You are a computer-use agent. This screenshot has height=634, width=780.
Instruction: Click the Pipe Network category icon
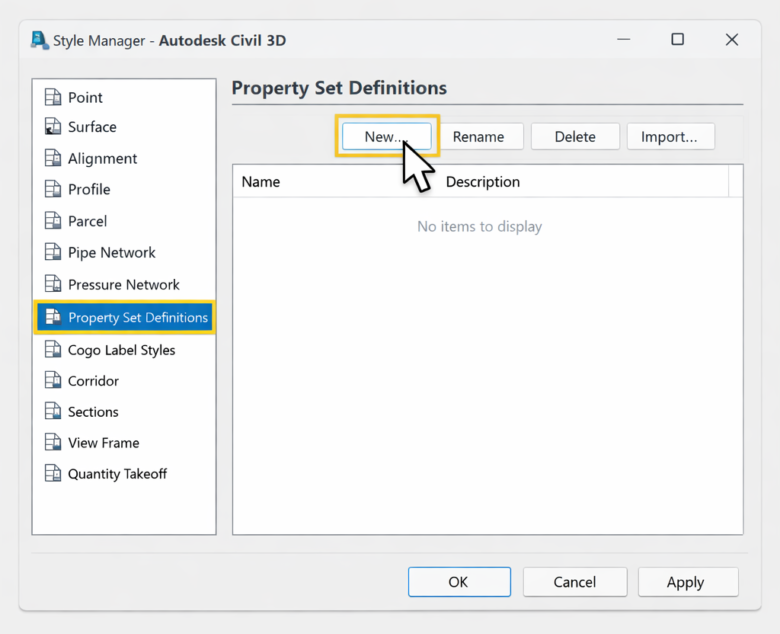[x=53, y=252]
